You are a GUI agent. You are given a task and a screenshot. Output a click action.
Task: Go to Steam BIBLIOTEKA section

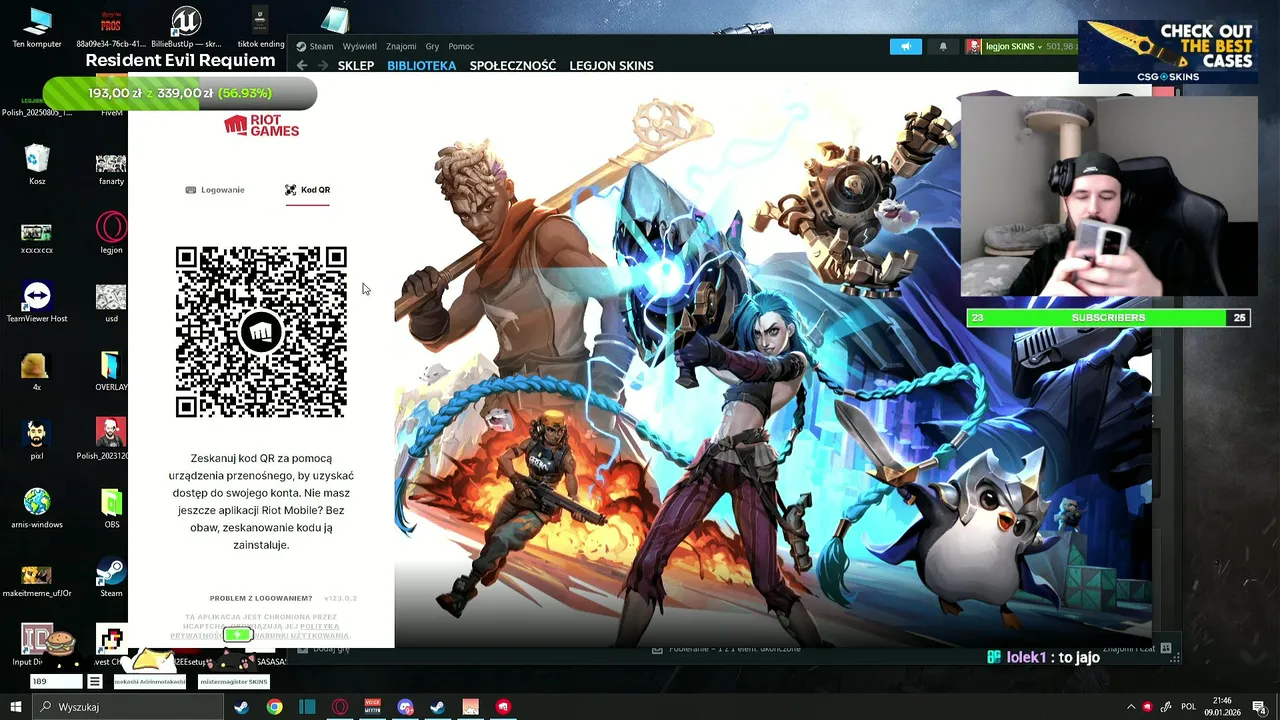pyautogui.click(x=421, y=66)
